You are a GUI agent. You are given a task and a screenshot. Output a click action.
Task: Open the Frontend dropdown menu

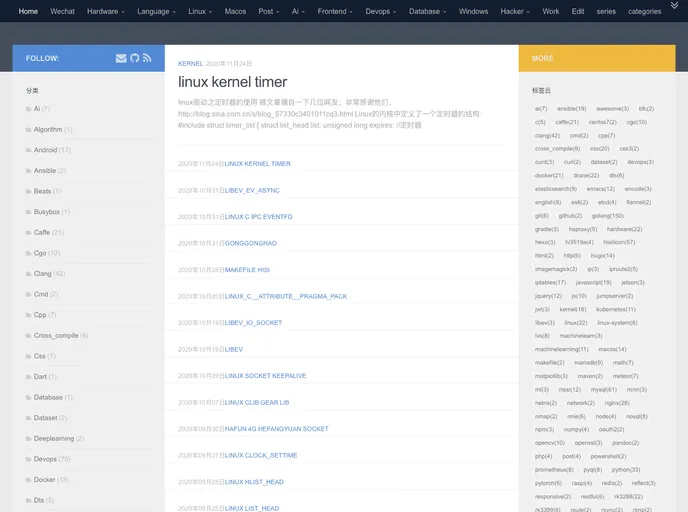(335, 11)
